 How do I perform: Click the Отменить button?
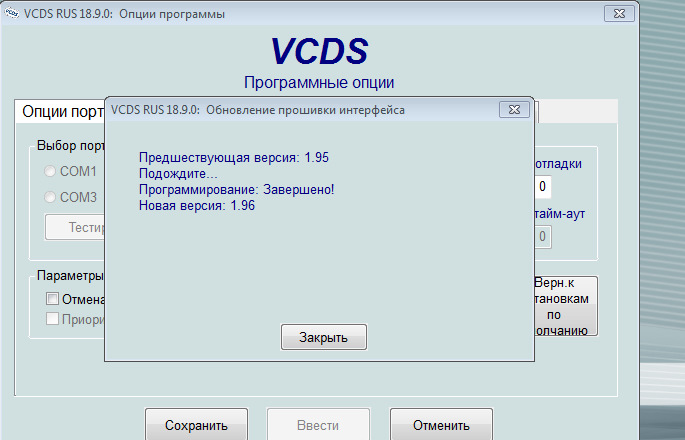[x=441, y=425]
